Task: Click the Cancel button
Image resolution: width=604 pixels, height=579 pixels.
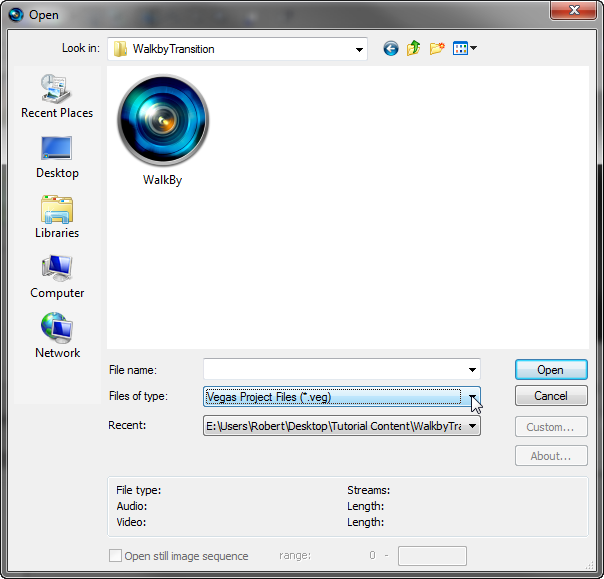Action: click(551, 396)
